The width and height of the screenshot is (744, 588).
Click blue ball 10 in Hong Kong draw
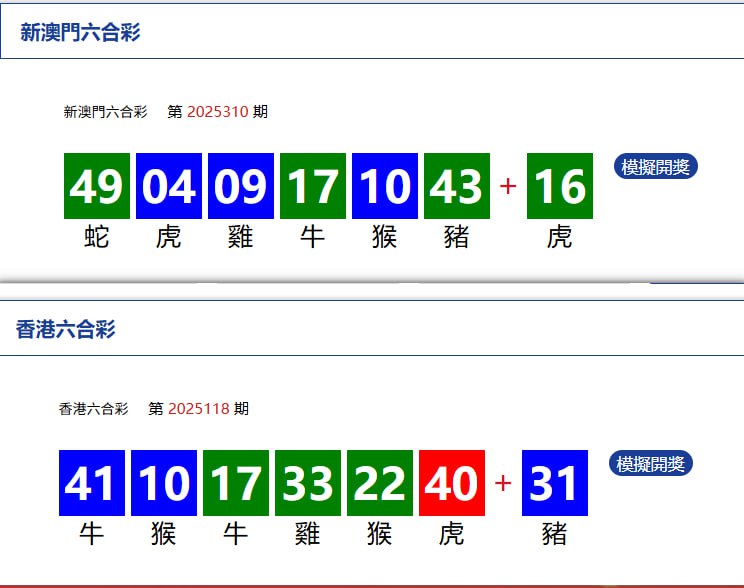(x=164, y=483)
